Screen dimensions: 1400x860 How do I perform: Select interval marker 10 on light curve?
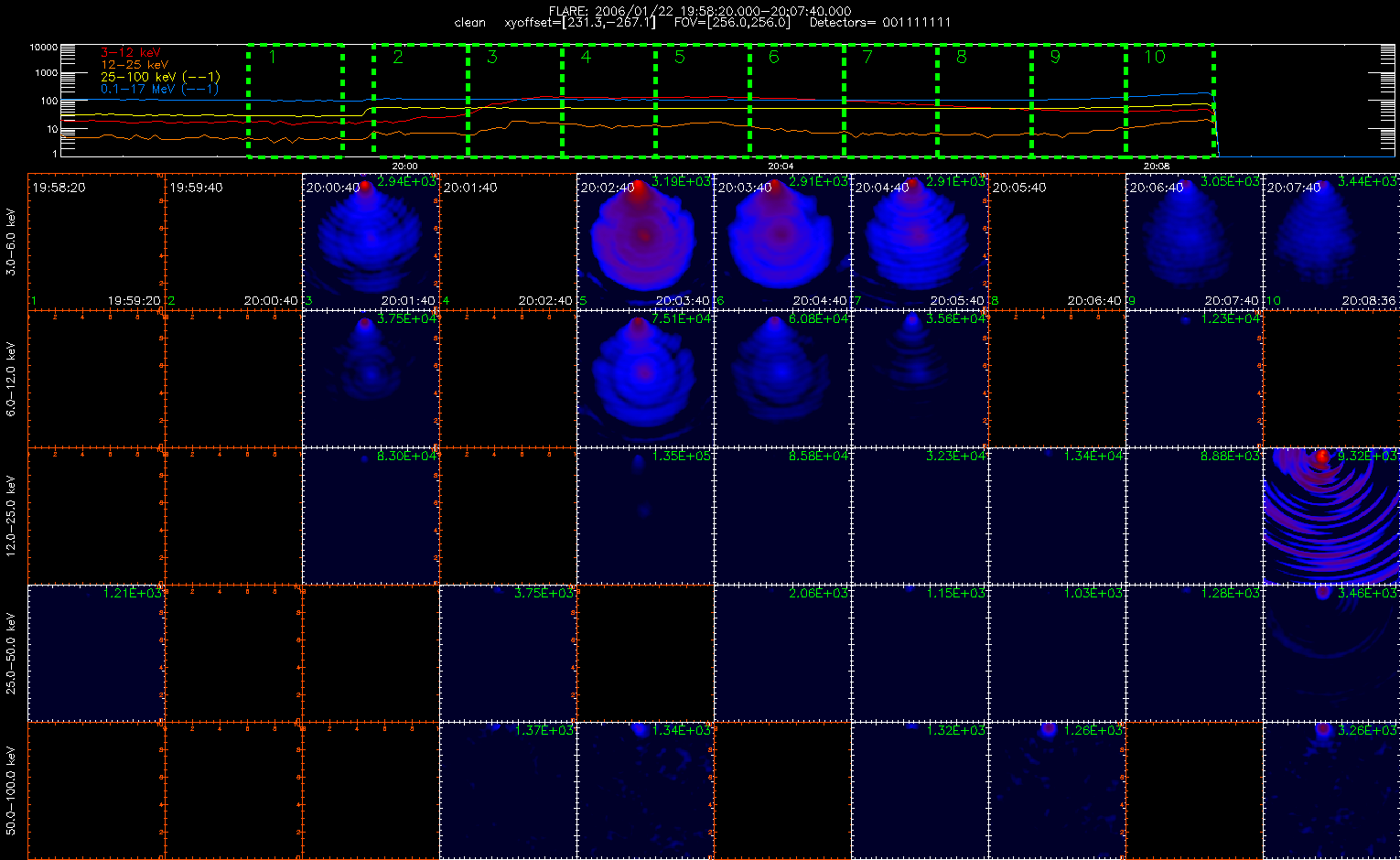click(x=1156, y=58)
